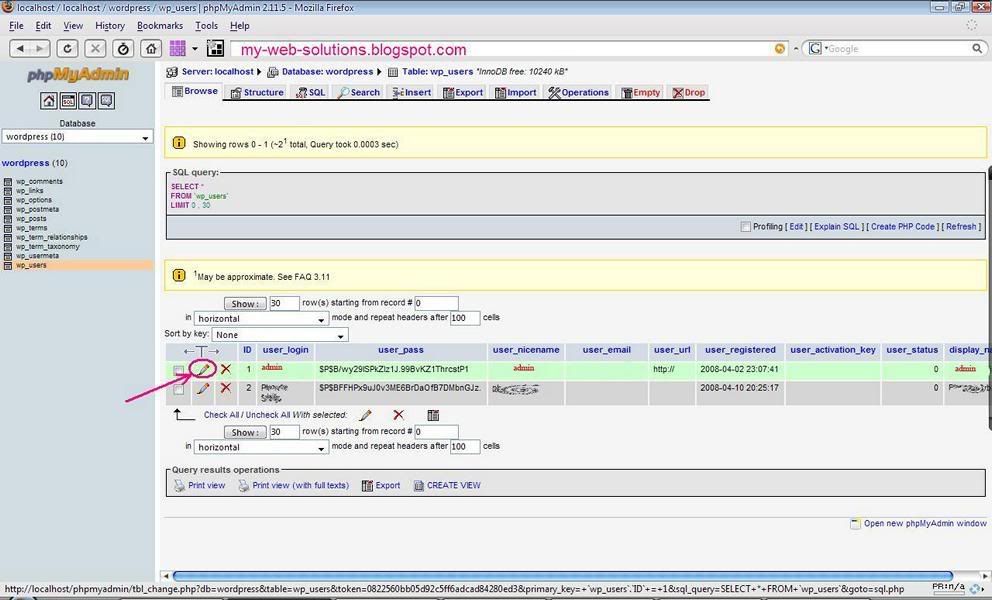Open the Database wordpress (10) dropdown
992x600 pixels.
pyautogui.click(x=77, y=137)
